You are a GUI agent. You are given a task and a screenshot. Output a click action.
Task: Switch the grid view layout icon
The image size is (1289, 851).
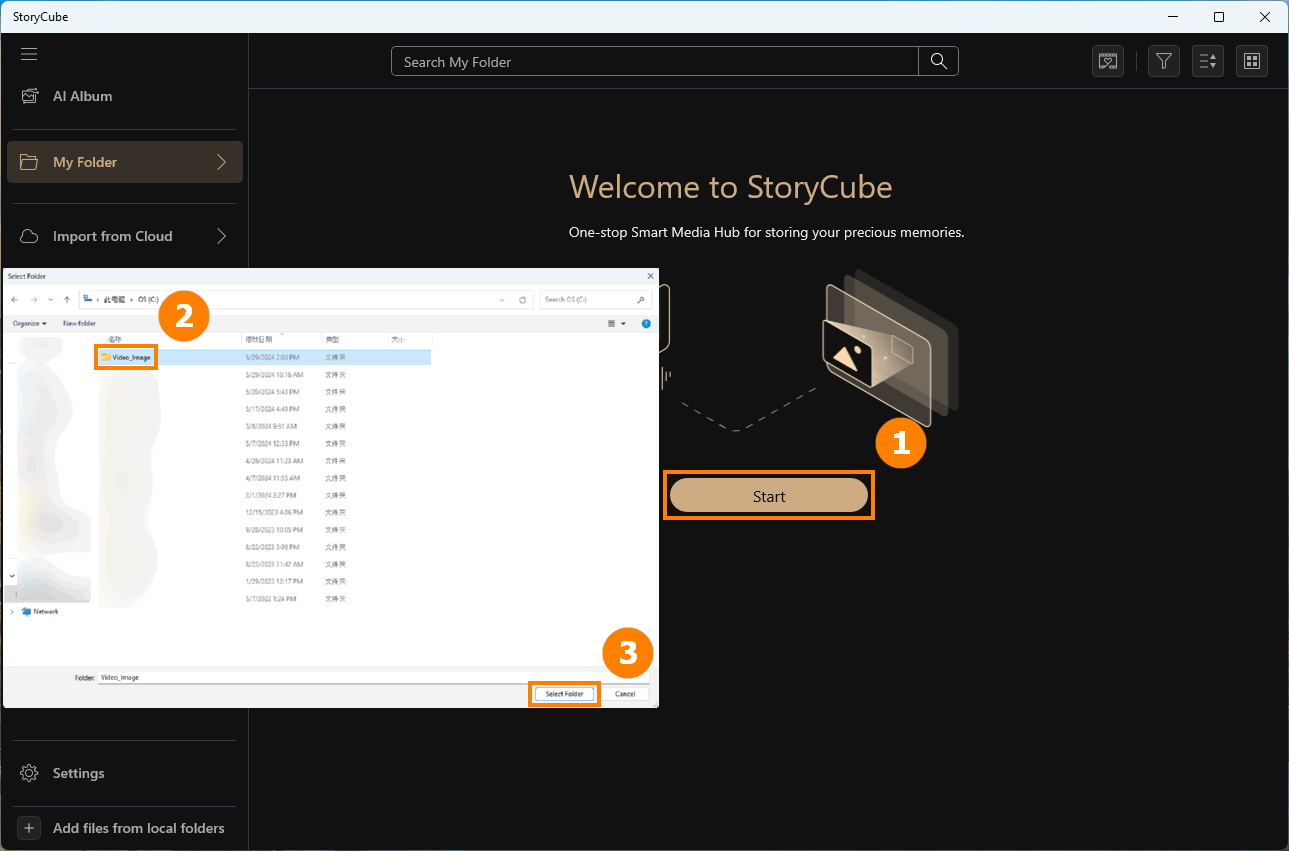1252,61
